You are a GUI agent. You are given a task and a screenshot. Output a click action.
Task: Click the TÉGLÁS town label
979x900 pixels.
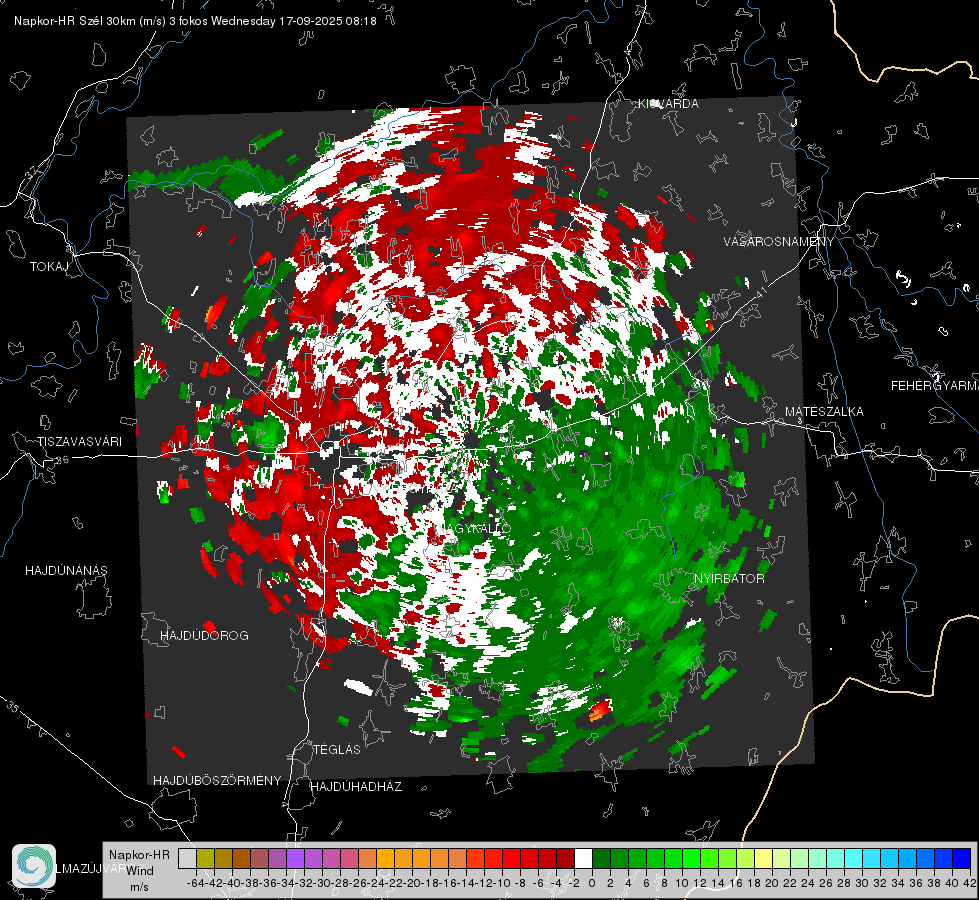pyautogui.click(x=337, y=750)
